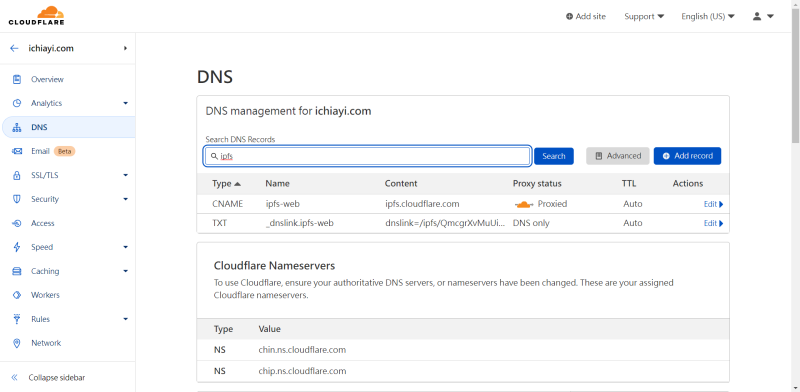Expand the SSL/TLS sidebar section

tap(126, 175)
